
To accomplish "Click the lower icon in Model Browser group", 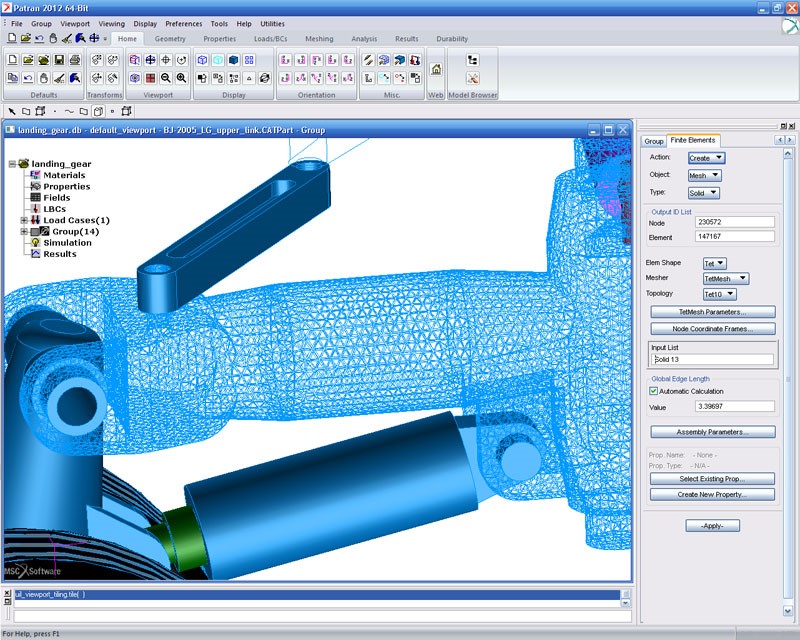I will click(x=472, y=78).
